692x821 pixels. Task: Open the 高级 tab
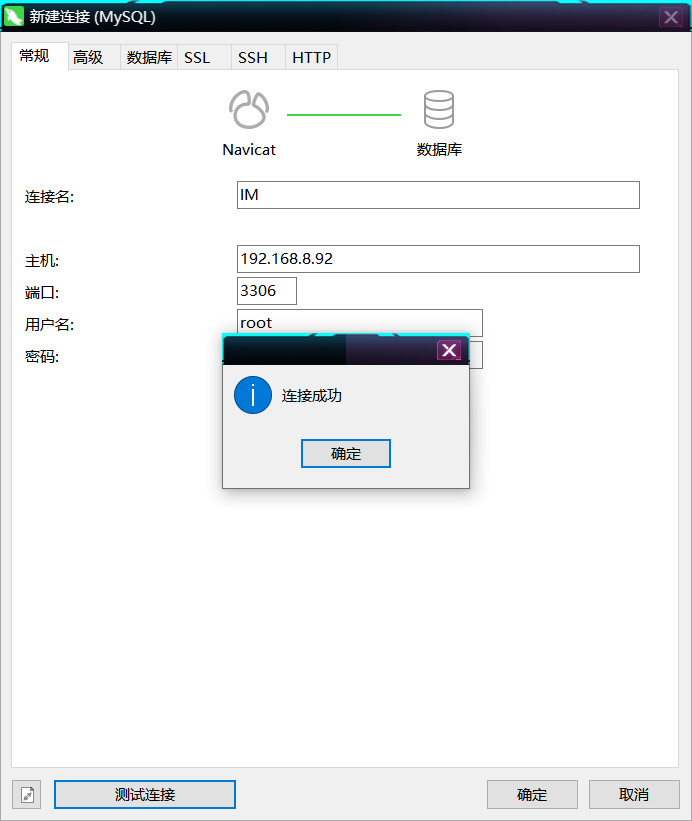(x=94, y=57)
